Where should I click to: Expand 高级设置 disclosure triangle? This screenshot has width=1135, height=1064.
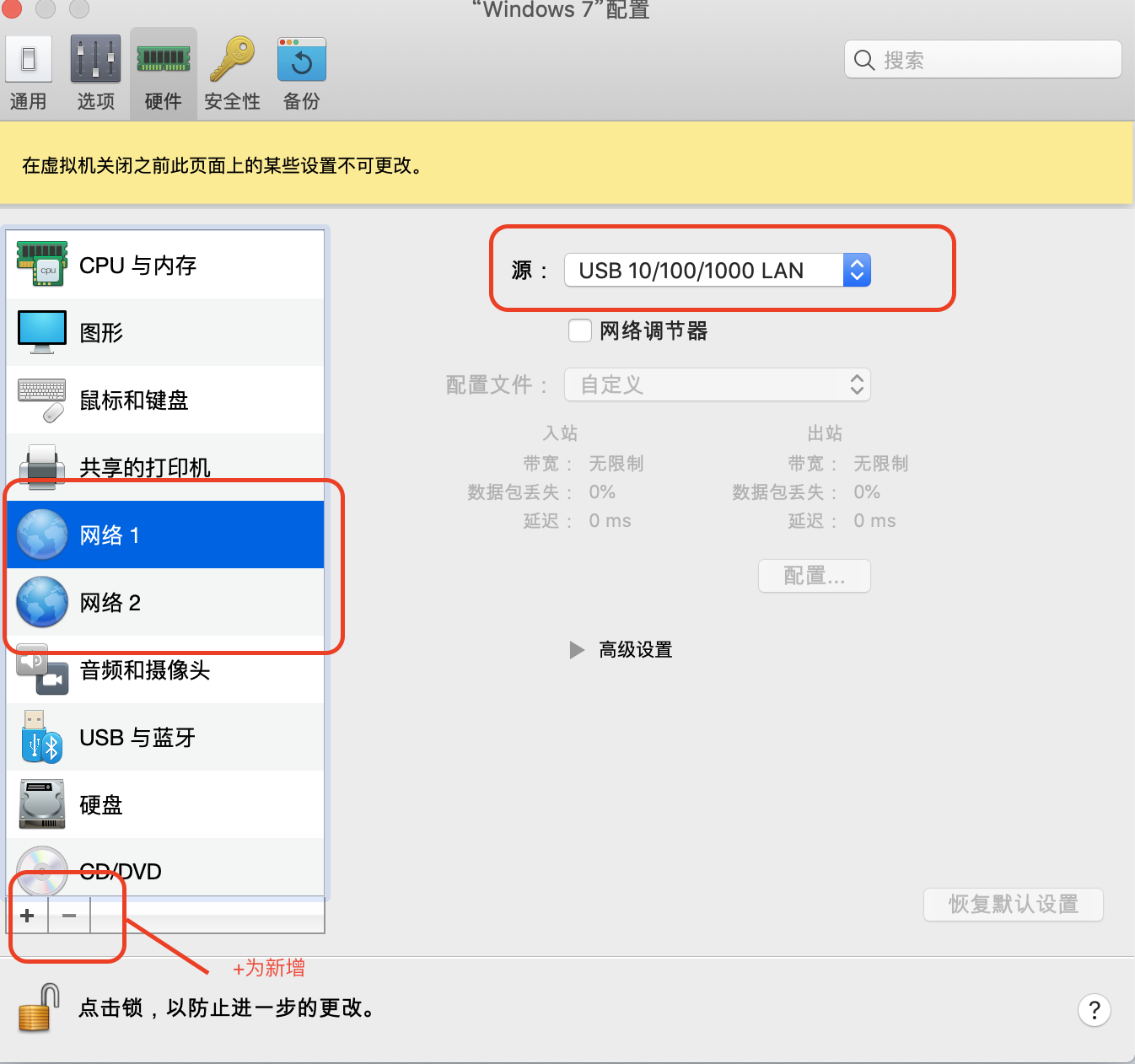[x=577, y=650]
